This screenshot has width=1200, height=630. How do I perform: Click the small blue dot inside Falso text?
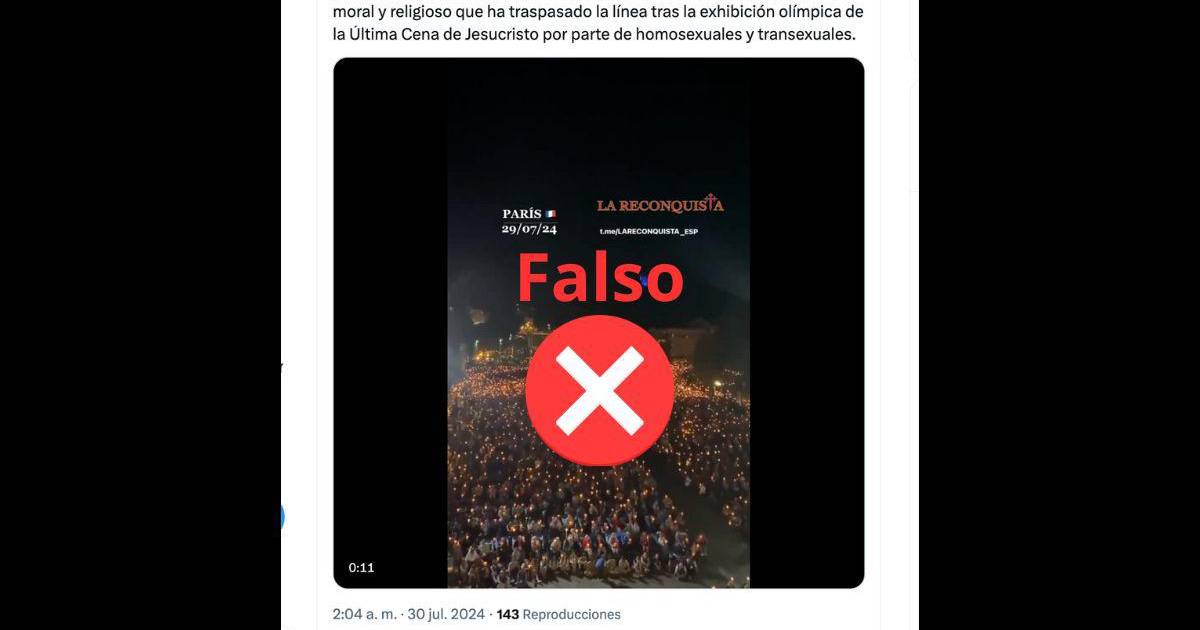coord(645,280)
